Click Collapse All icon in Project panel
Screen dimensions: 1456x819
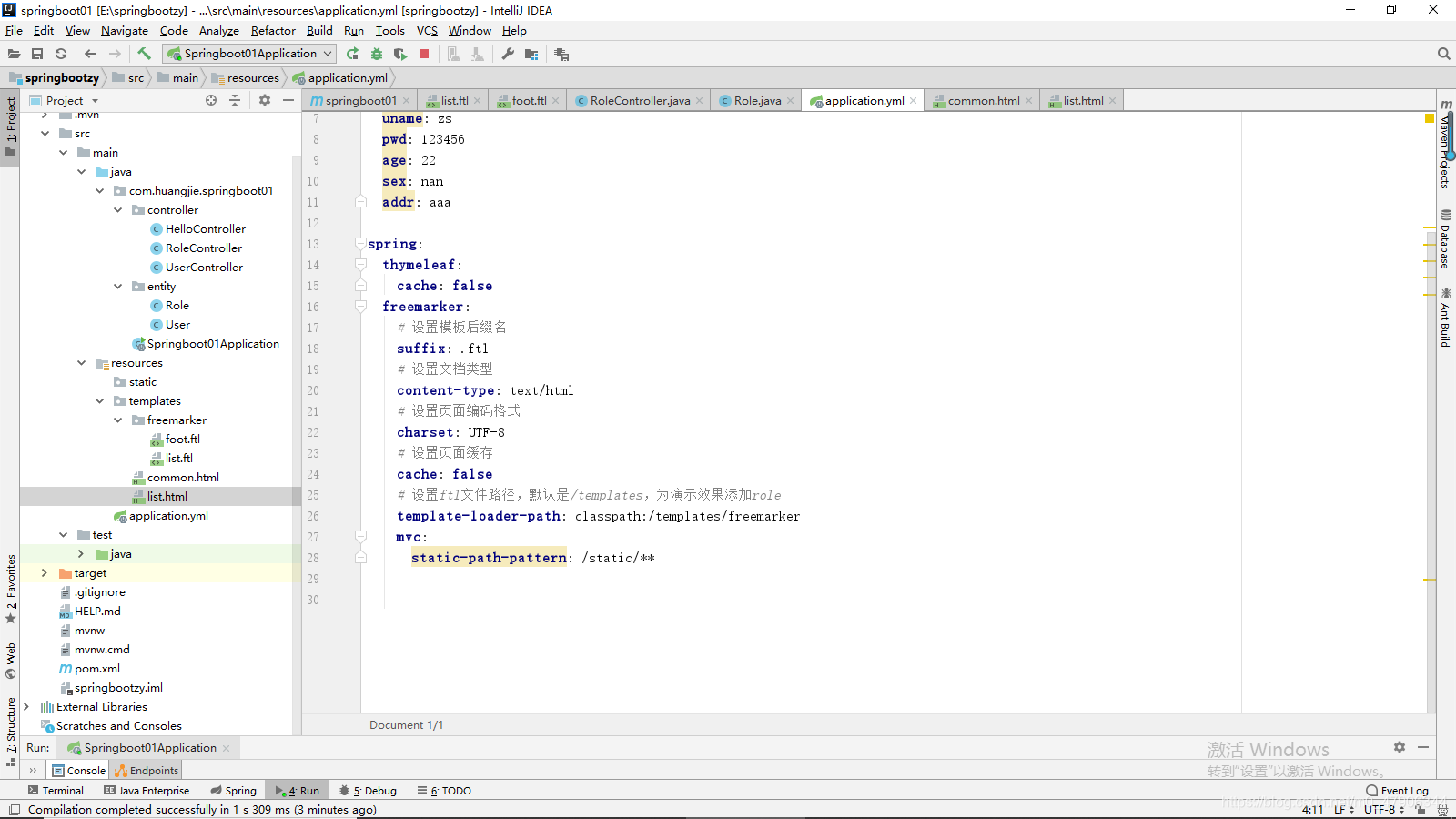tap(235, 100)
